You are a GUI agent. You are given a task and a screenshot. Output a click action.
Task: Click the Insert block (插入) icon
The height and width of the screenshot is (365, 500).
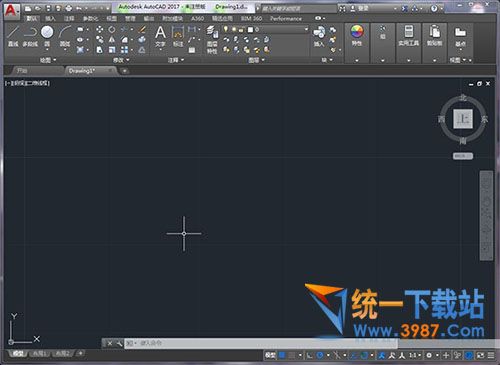(319, 36)
